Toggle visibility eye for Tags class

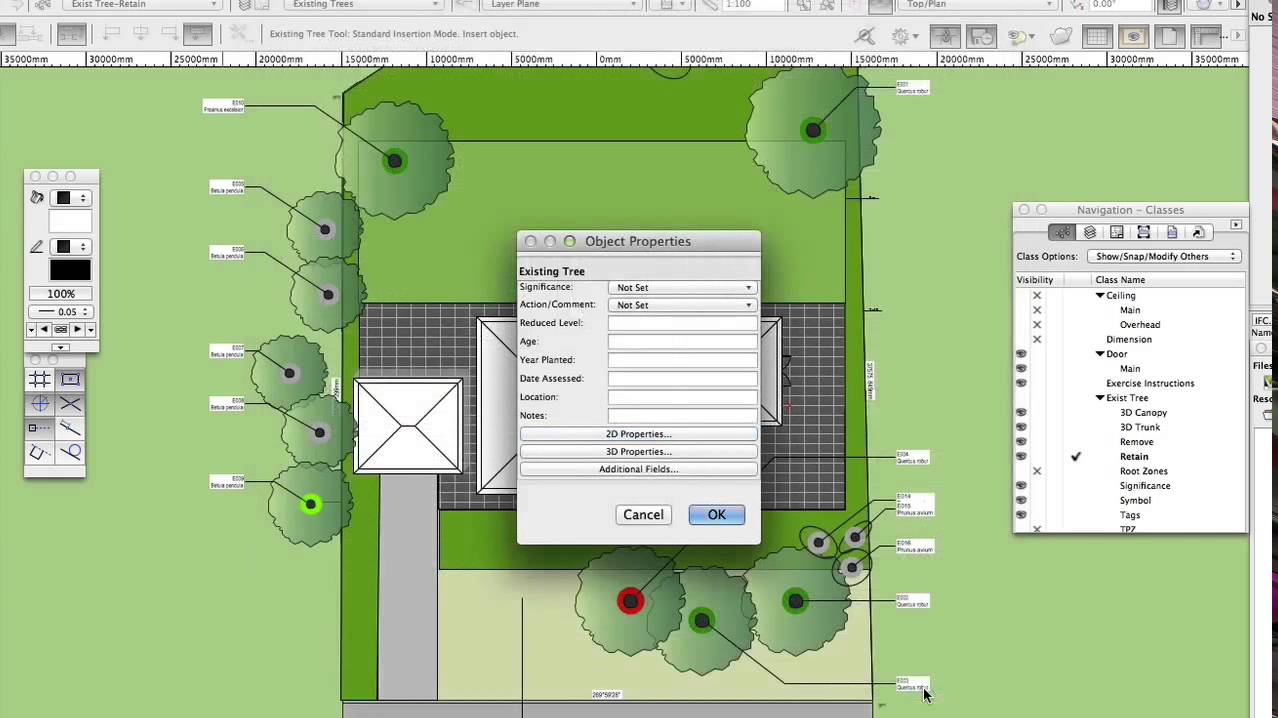tap(1021, 515)
